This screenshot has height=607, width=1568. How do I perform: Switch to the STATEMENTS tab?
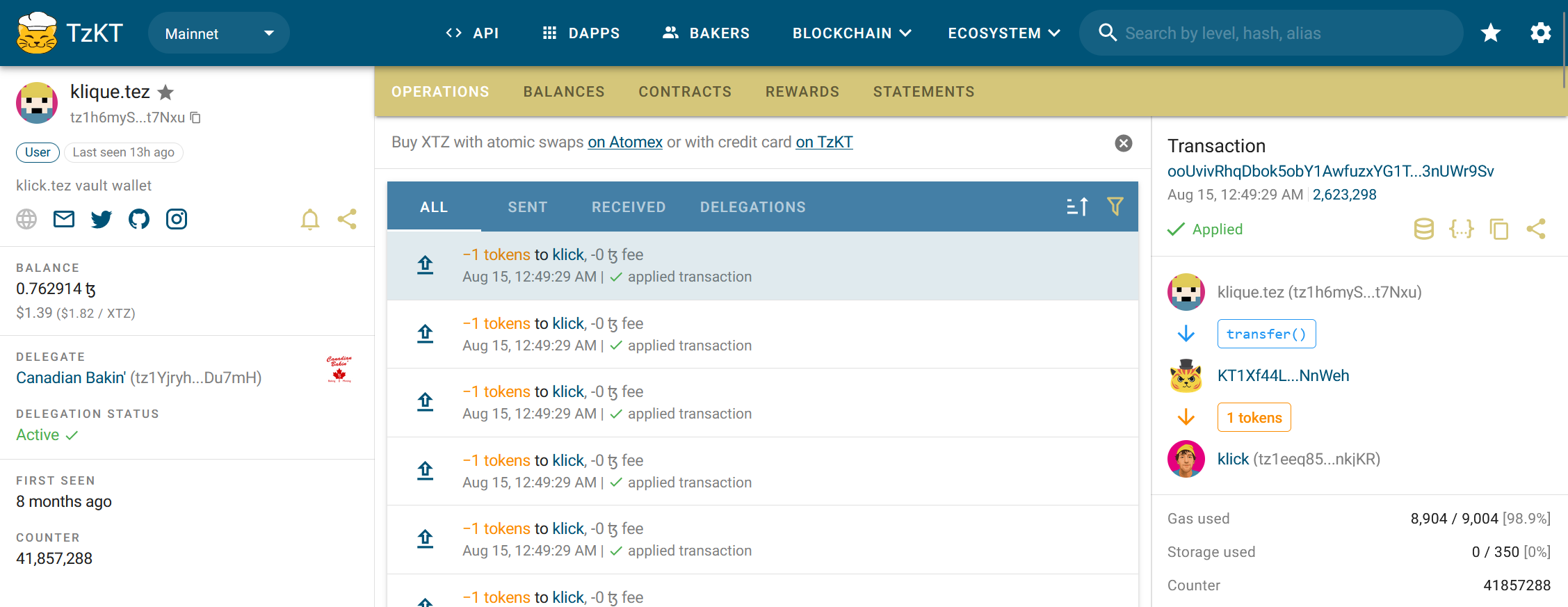pyautogui.click(x=923, y=92)
